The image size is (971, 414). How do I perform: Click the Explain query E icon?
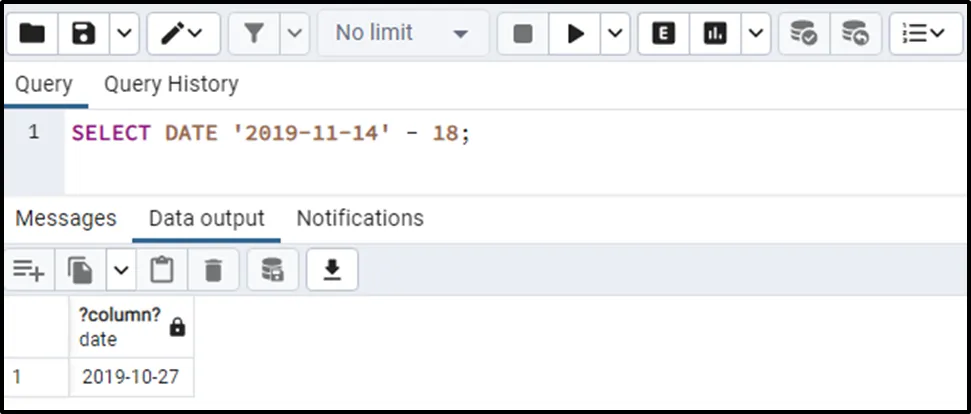(x=663, y=34)
